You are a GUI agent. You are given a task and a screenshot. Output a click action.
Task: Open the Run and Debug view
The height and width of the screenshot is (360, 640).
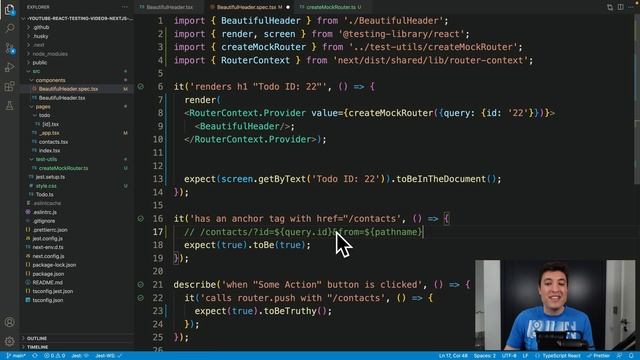(9, 67)
